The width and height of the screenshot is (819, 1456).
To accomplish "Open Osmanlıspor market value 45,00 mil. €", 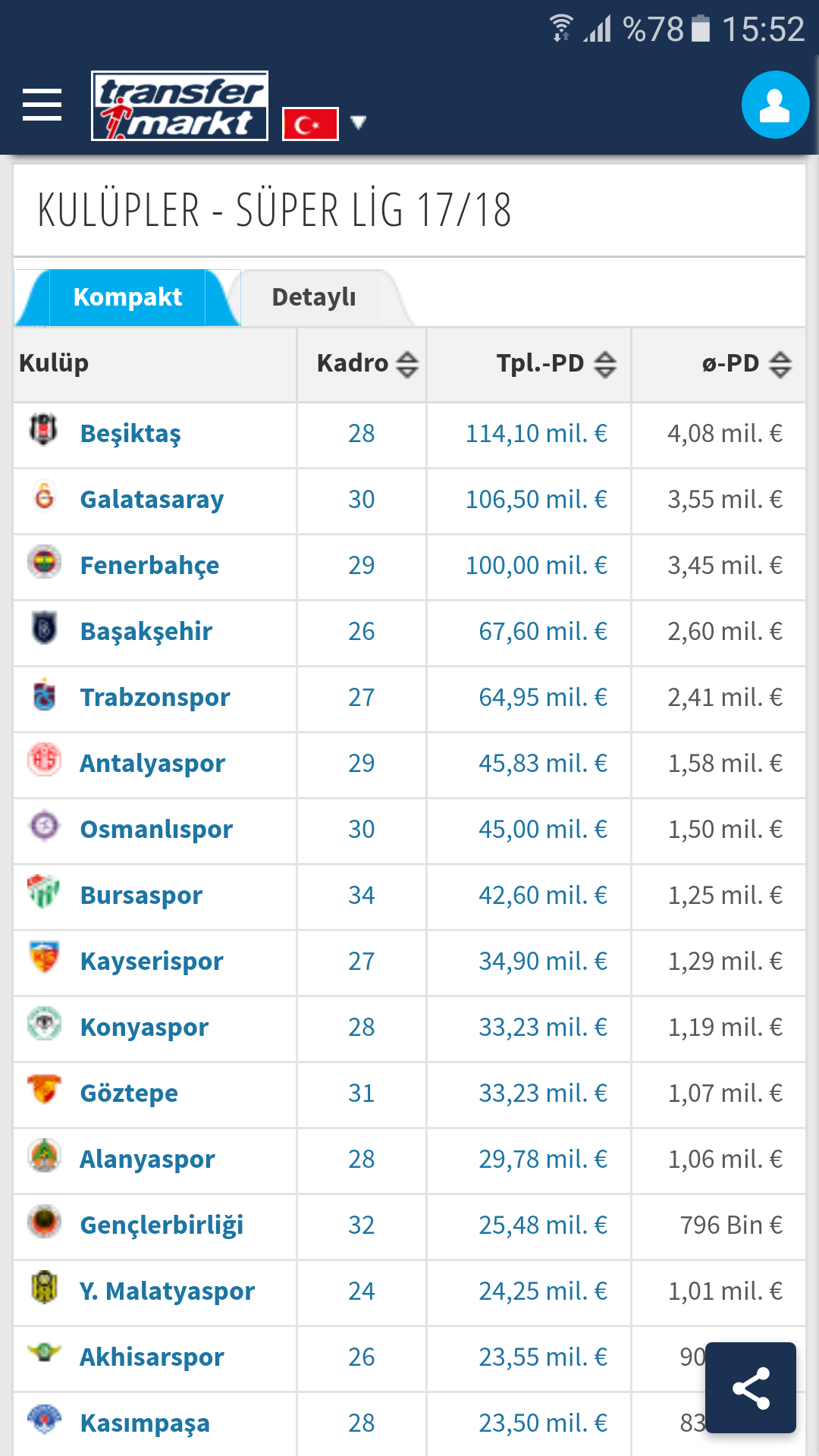I will [543, 830].
